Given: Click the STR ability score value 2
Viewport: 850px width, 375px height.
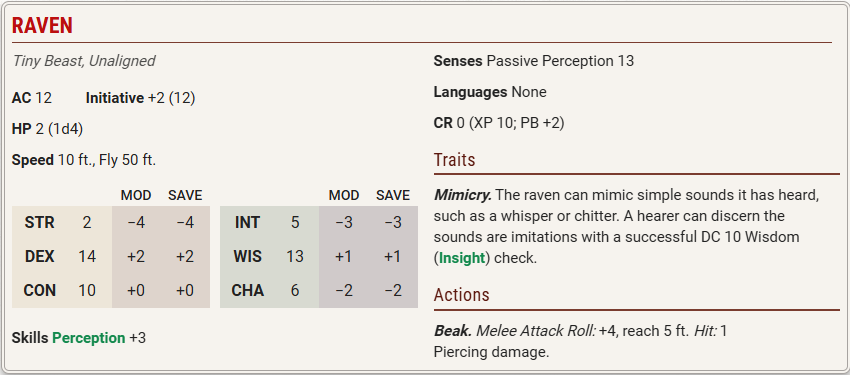Looking at the screenshot, I should coord(87,223).
